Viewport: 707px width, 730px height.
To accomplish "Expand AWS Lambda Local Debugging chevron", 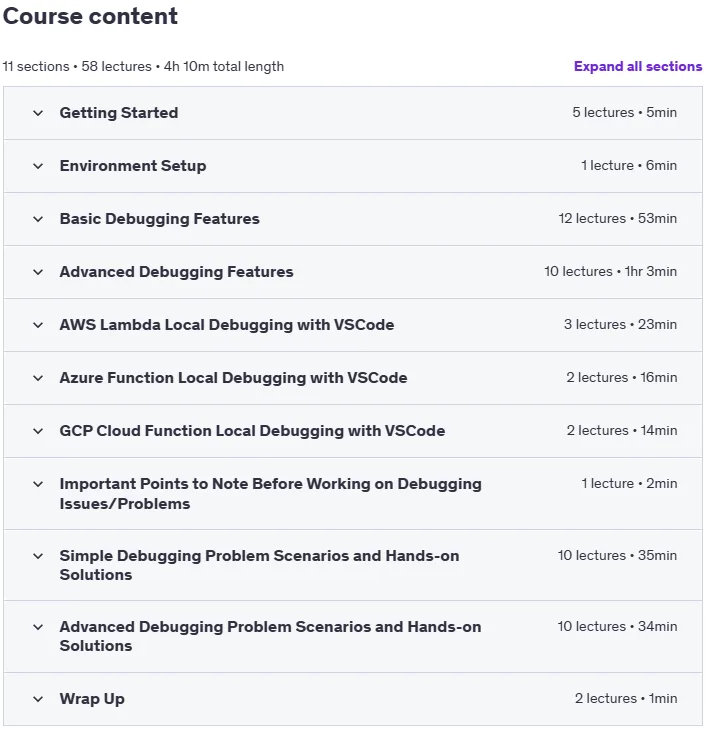I will [x=38, y=325].
